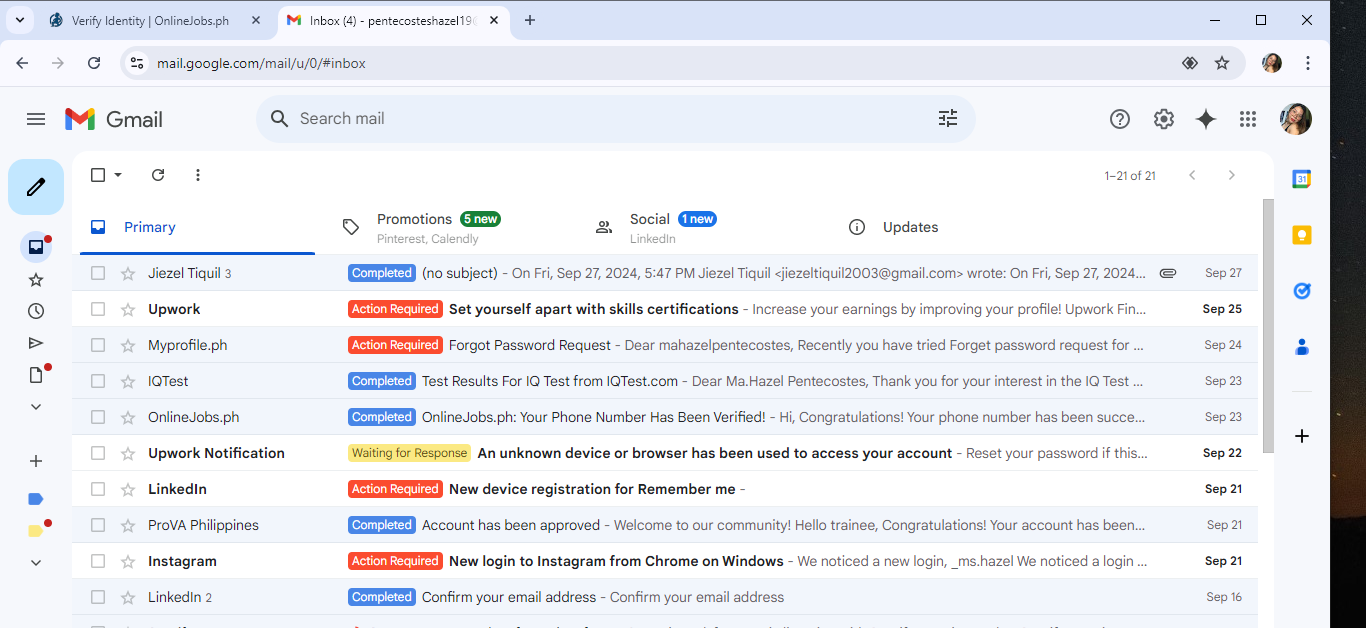Screen dimensions: 1366x628
Task: Open Gmail Support help icon
Action: [x=1120, y=119]
